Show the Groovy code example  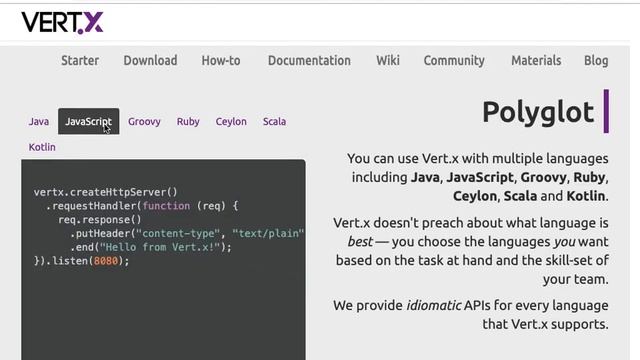[144, 121]
